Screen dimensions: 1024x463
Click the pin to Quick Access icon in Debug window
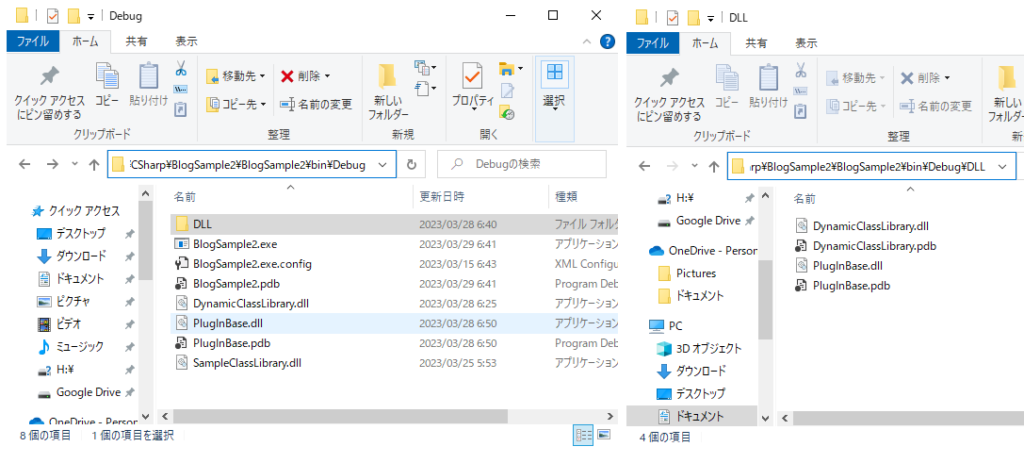(x=50, y=77)
